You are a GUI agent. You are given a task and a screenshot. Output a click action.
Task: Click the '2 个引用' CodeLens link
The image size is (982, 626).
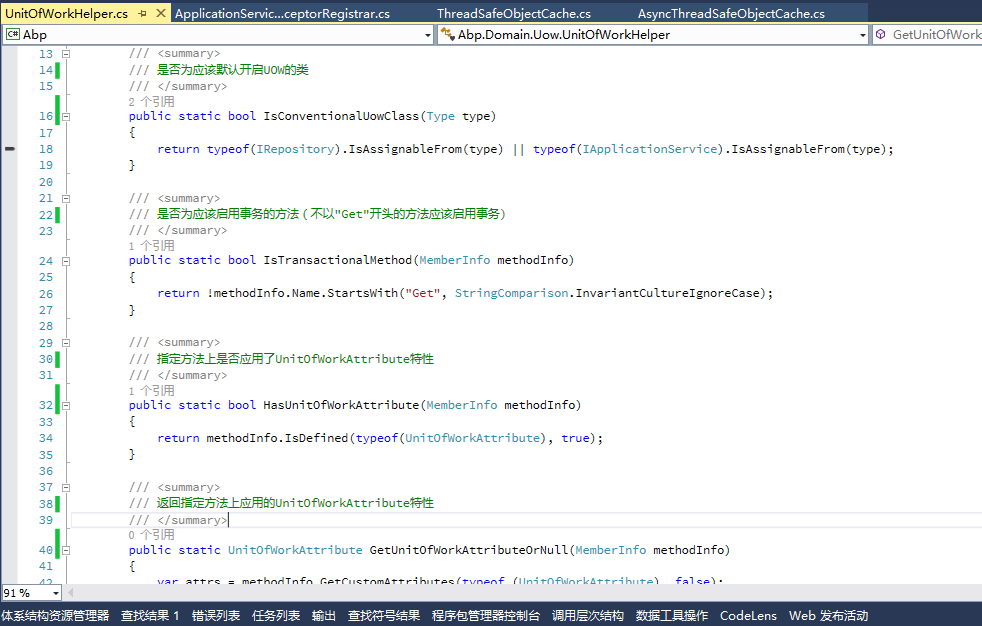(x=152, y=101)
